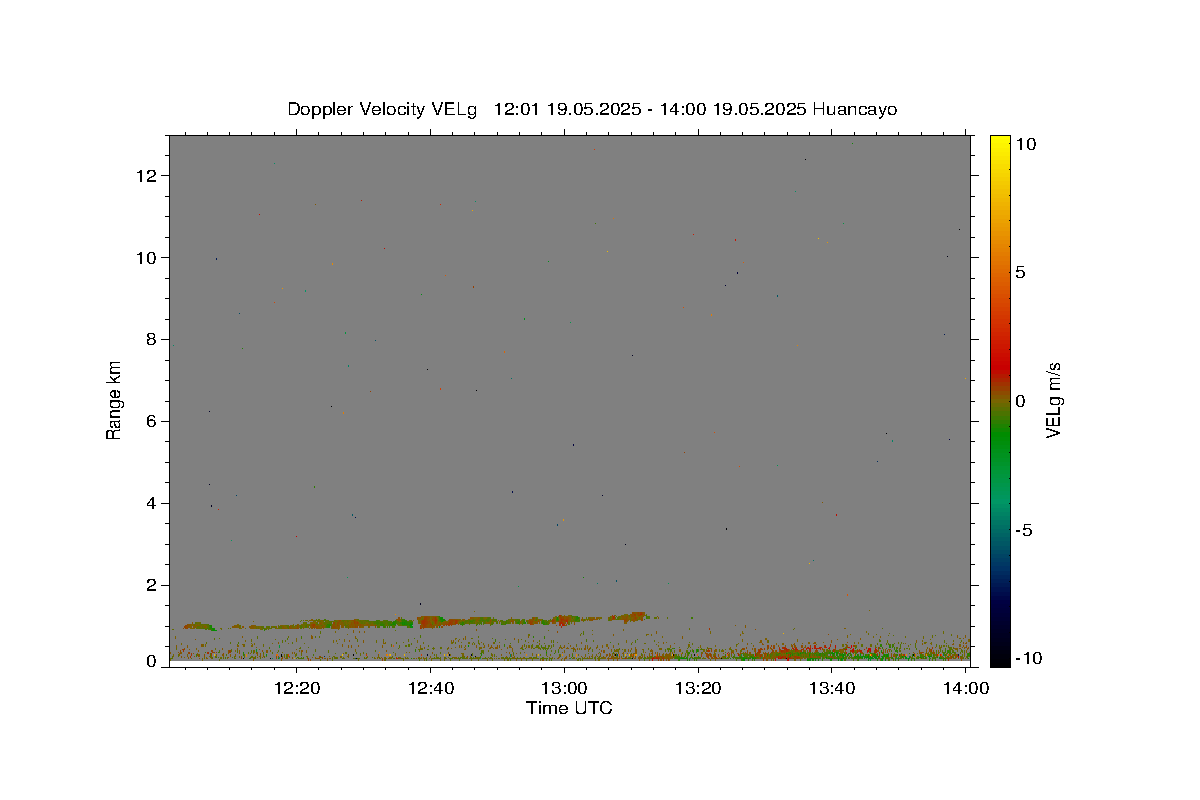Click the "Huancayo" station name in the title
1200x800 pixels.
tap(854, 109)
